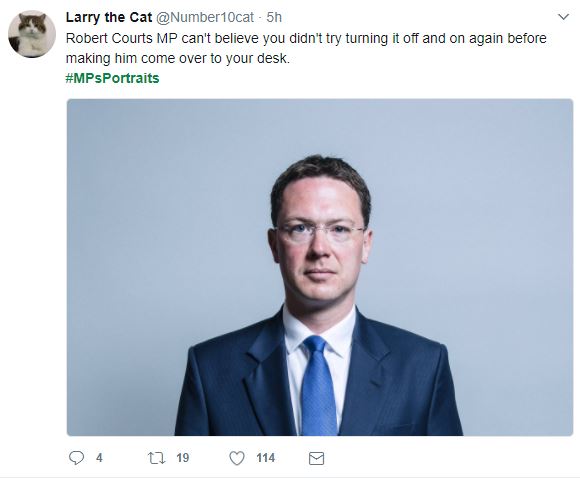Open the 5h timestamp permalink
Viewport: 580px width, 480px height.
point(274,17)
